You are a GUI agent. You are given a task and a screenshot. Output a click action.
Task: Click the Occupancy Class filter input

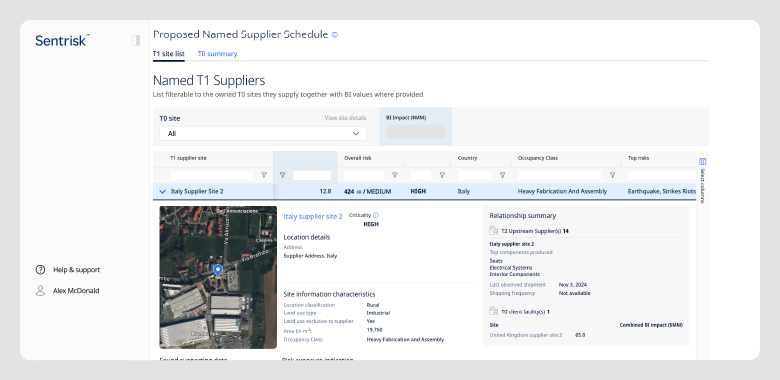pyautogui.click(x=560, y=175)
